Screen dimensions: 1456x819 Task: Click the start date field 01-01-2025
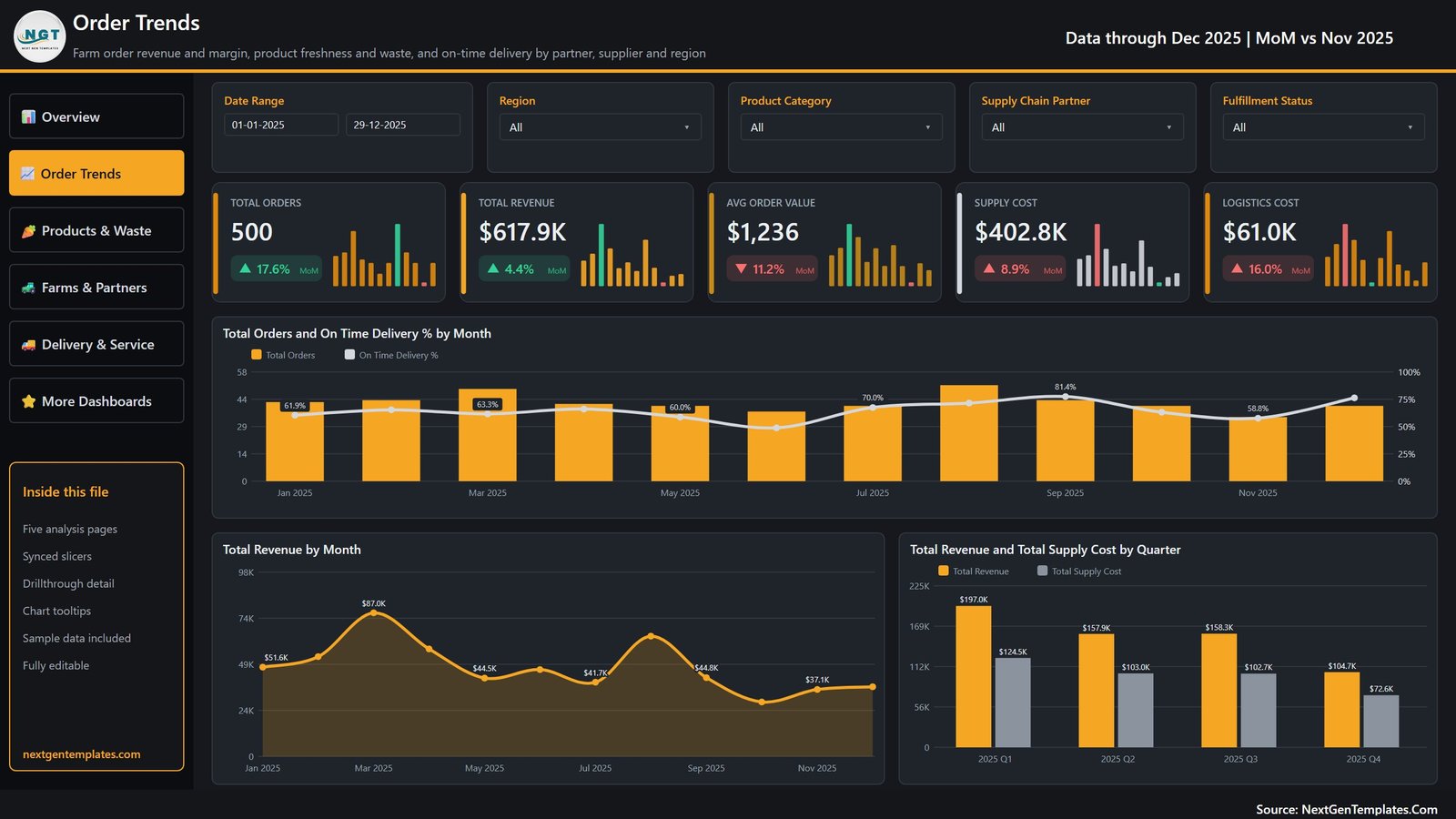(x=281, y=125)
